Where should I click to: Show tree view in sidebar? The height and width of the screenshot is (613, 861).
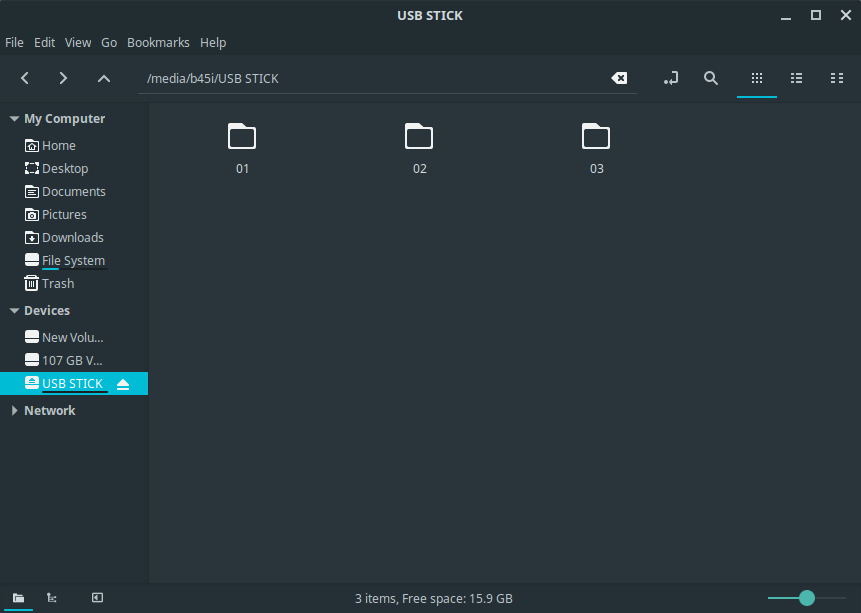[x=52, y=598]
